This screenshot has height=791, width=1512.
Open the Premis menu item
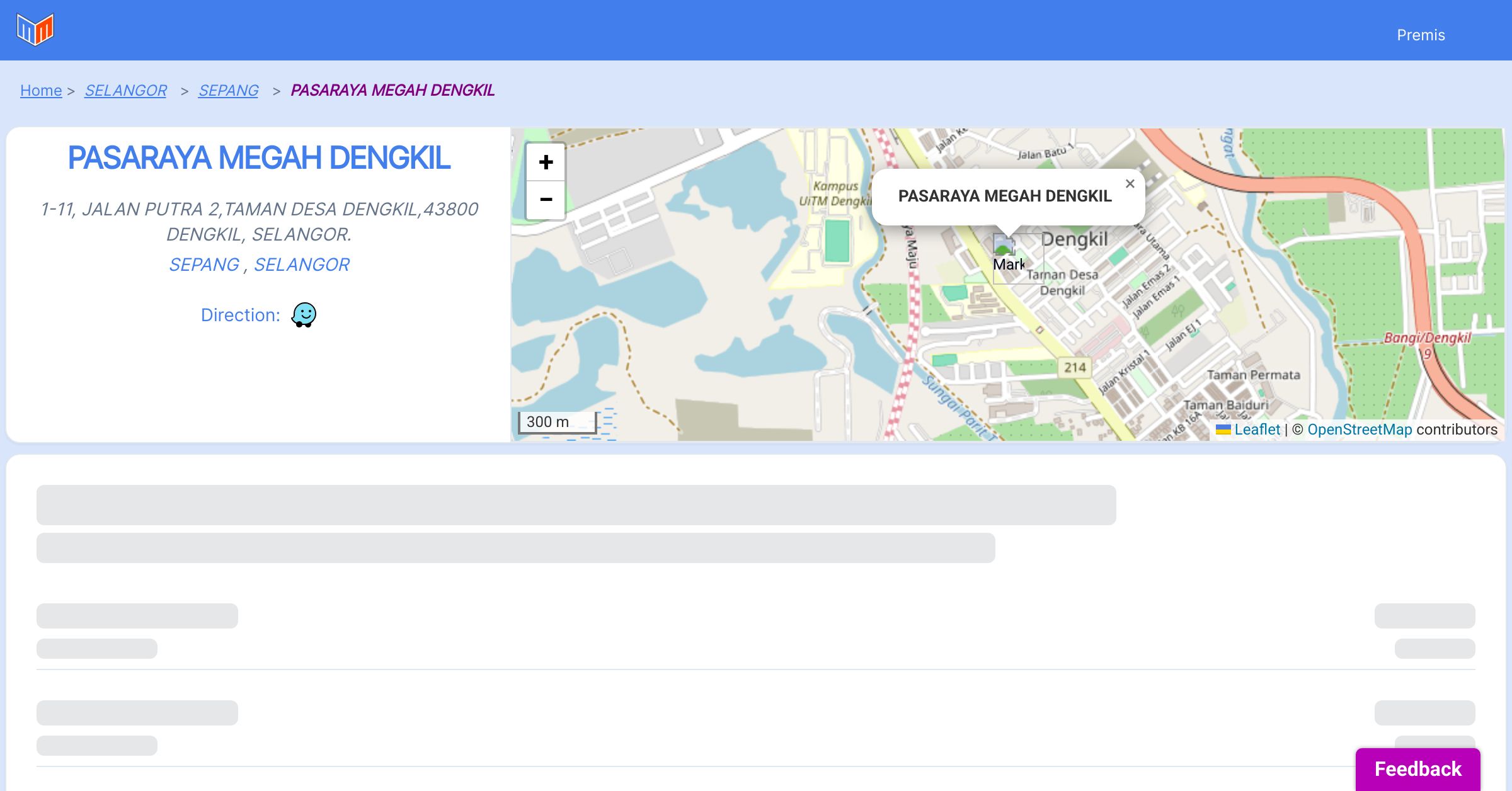(1421, 35)
